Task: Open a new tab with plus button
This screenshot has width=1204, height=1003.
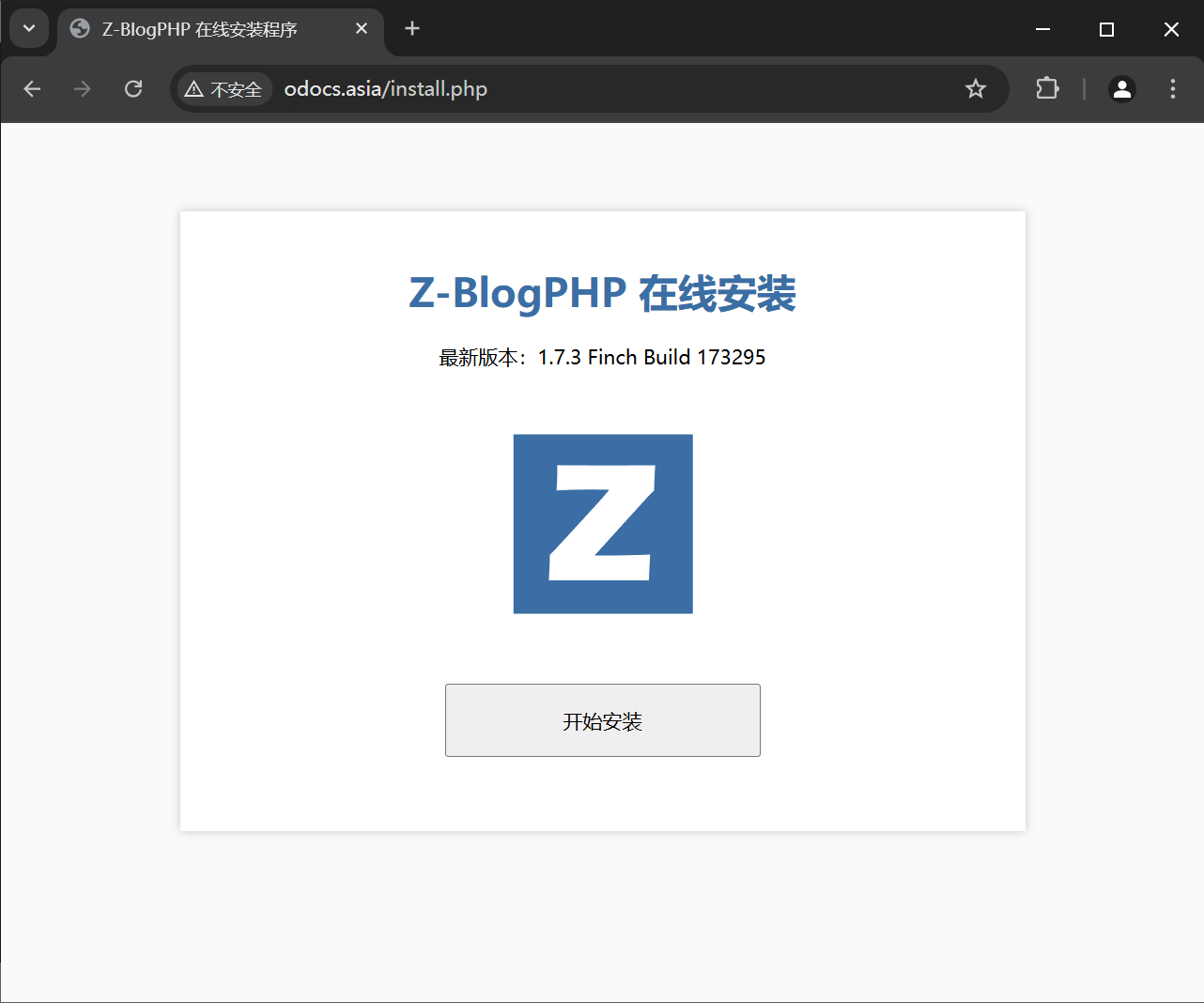Action: [412, 29]
